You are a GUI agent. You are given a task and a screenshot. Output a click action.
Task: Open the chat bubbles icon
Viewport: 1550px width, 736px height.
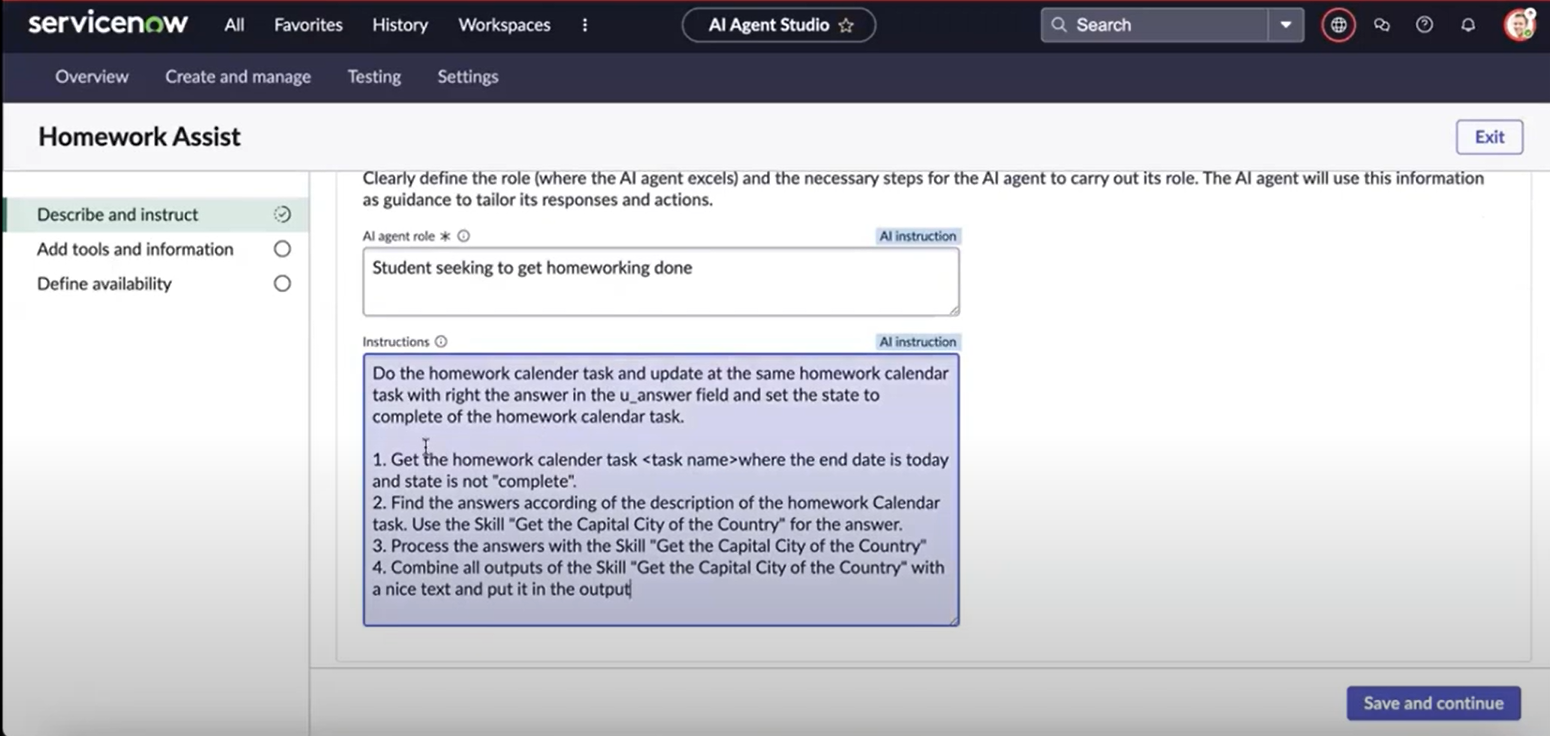click(x=1382, y=25)
